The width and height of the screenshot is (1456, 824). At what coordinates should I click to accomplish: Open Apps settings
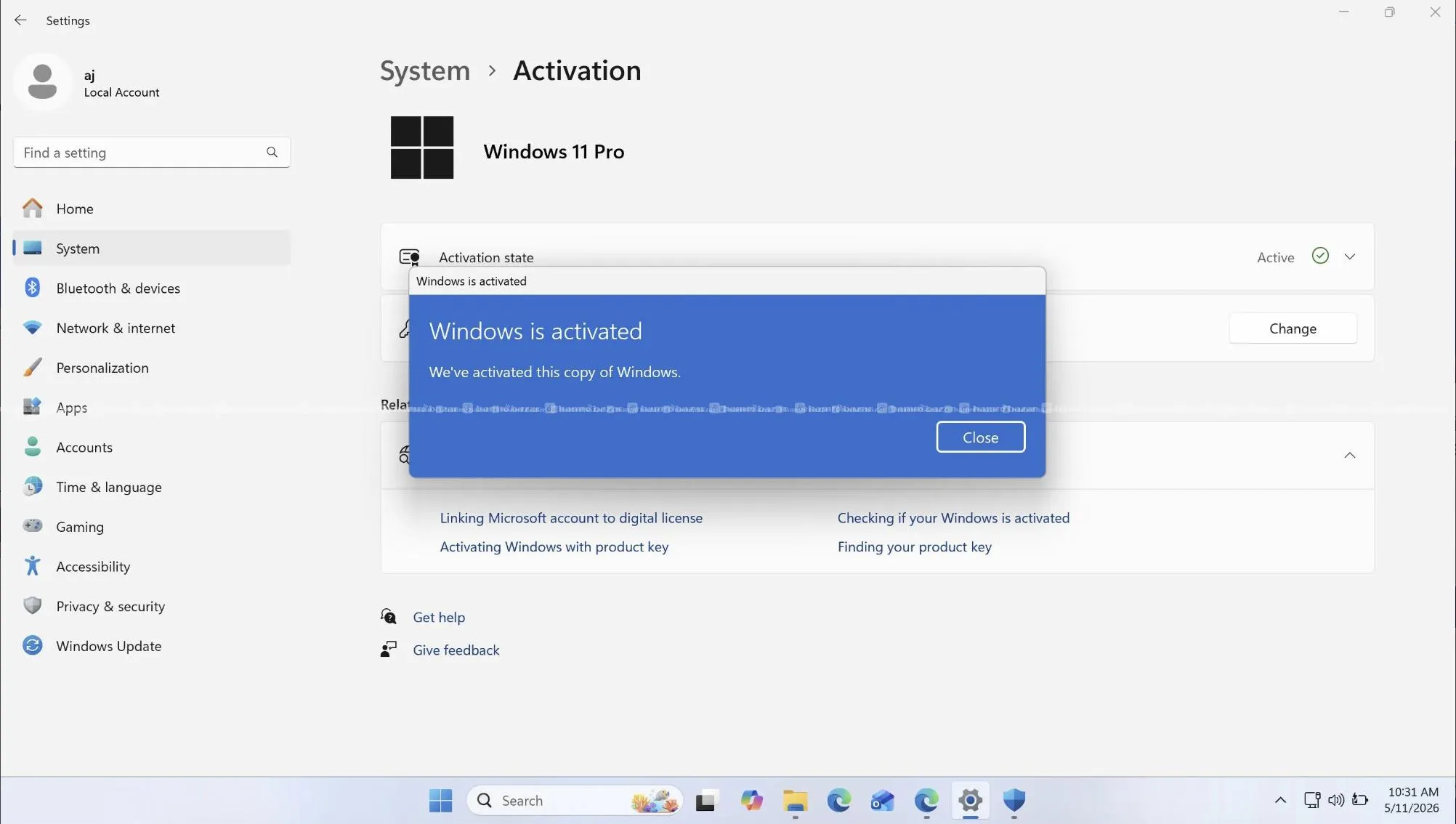point(152,408)
